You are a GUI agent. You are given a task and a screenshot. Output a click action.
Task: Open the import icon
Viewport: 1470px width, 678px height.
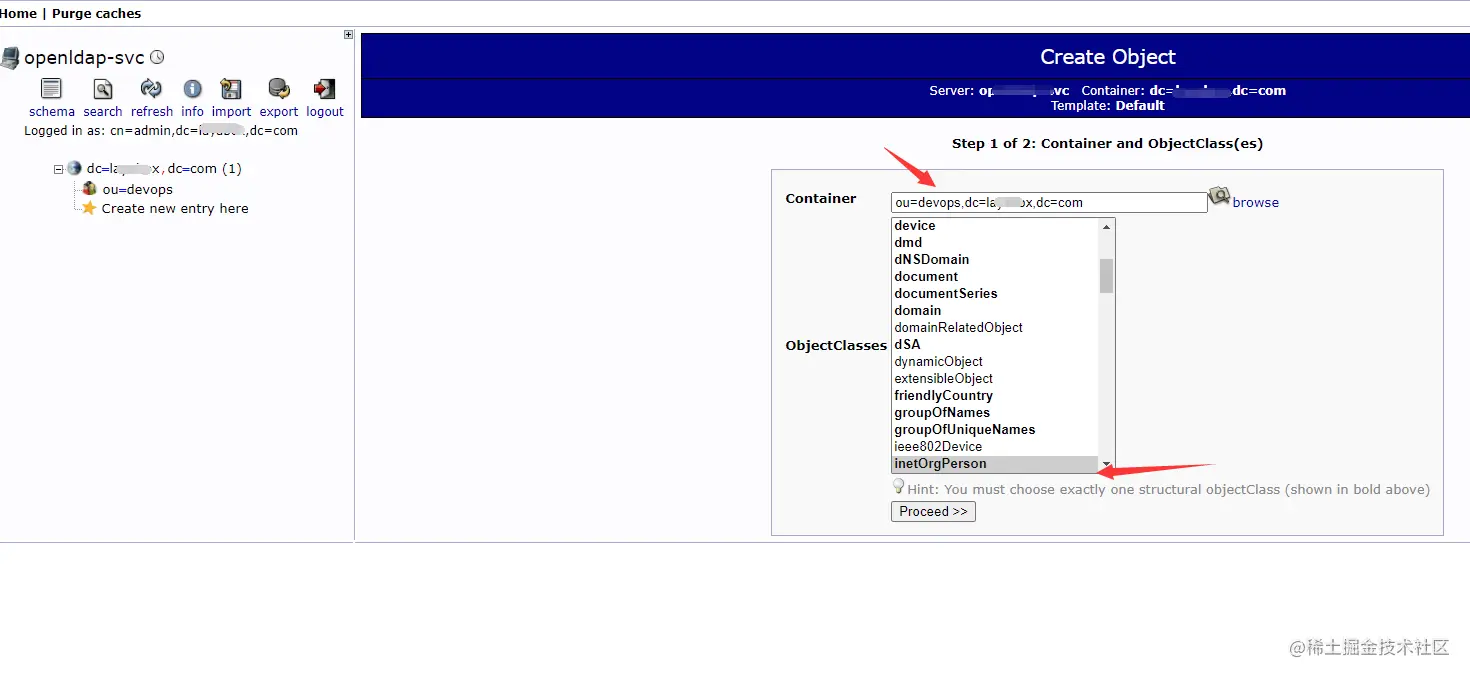tap(231, 89)
